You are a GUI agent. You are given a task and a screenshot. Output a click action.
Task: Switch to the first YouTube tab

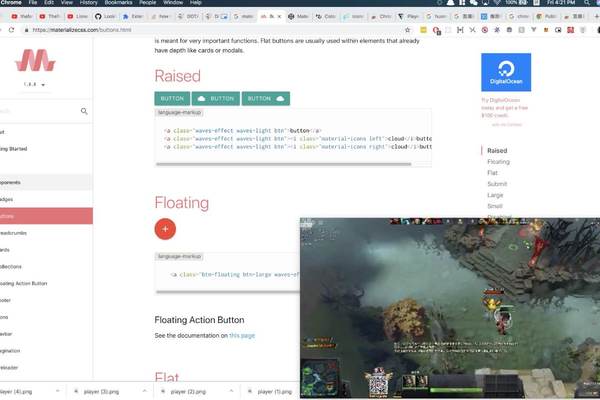click(x=22, y=16)
